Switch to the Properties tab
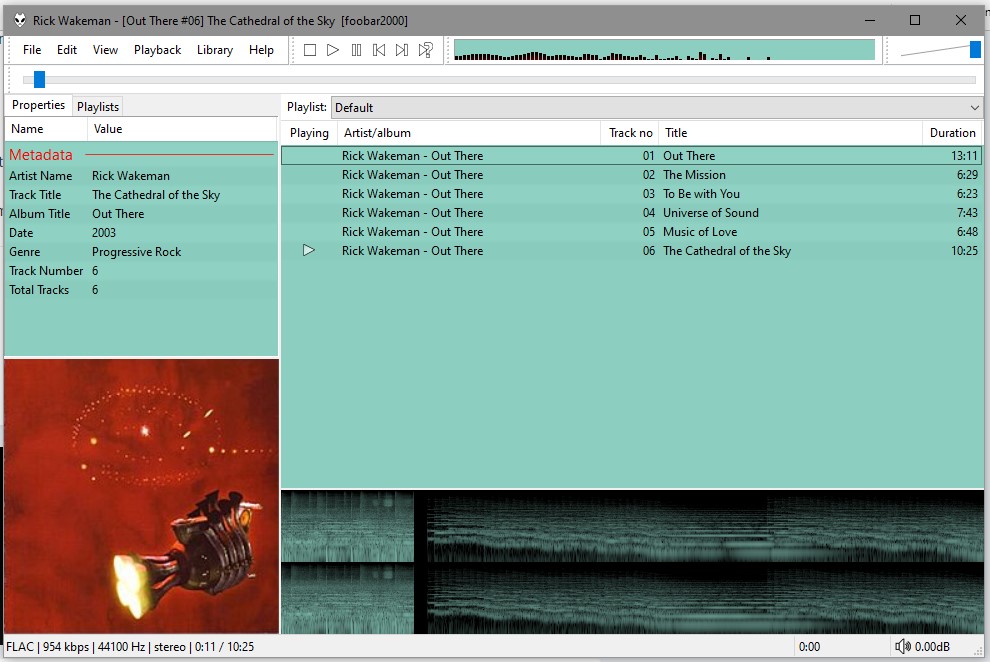Viewport: 990px width, 662px height. tap(39, 105)
